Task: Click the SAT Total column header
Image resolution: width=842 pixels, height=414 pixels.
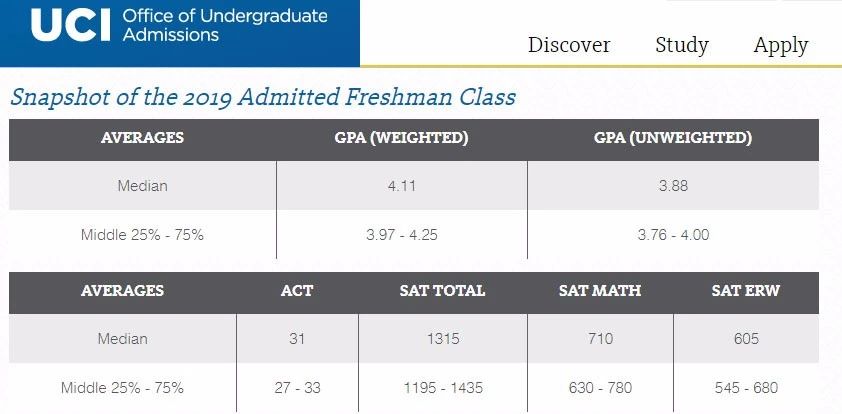Action: pyautogui.click(x=441, y=291)
